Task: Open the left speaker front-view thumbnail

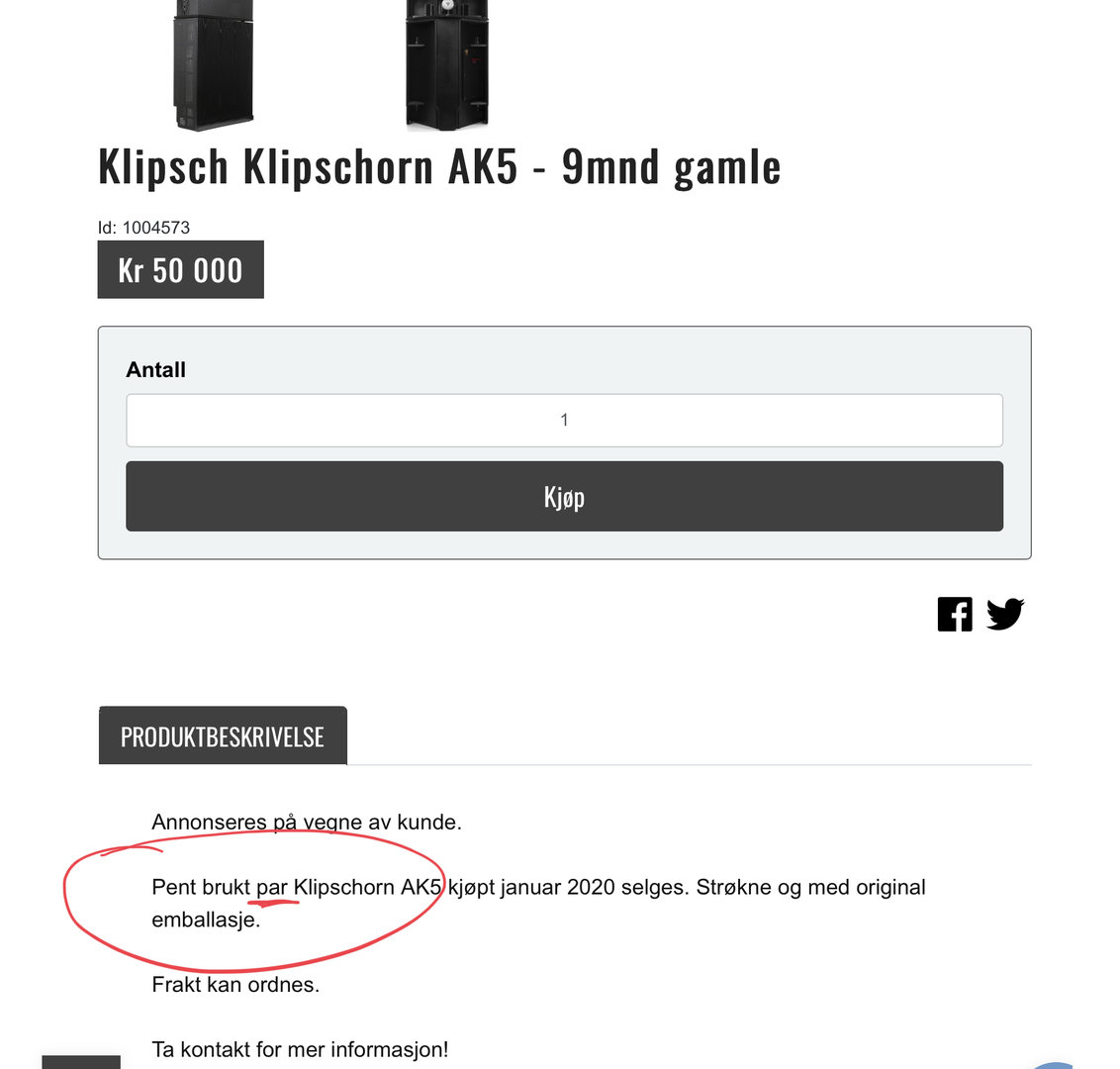Action: pos(214,65)
